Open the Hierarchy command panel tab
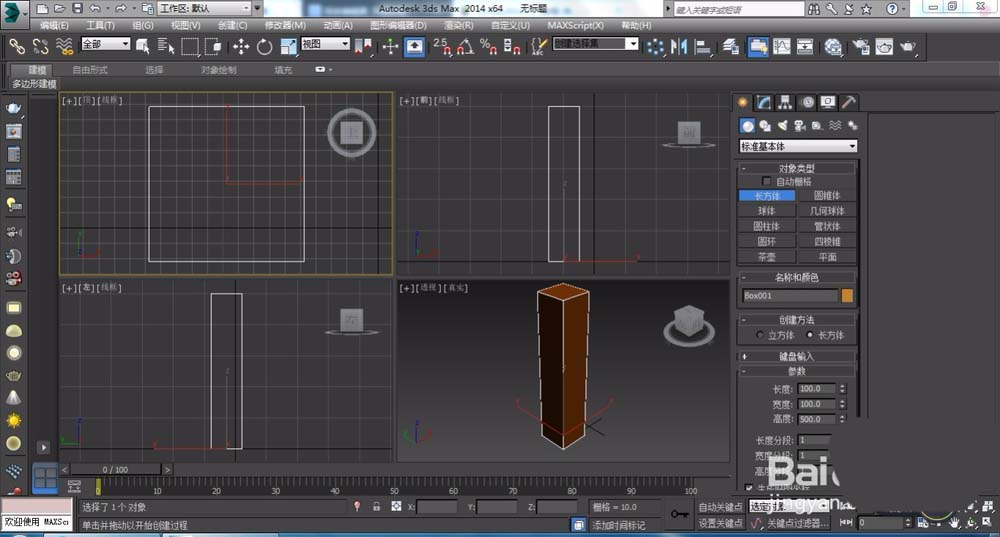 pyautogui.click(x=785, y=102)
